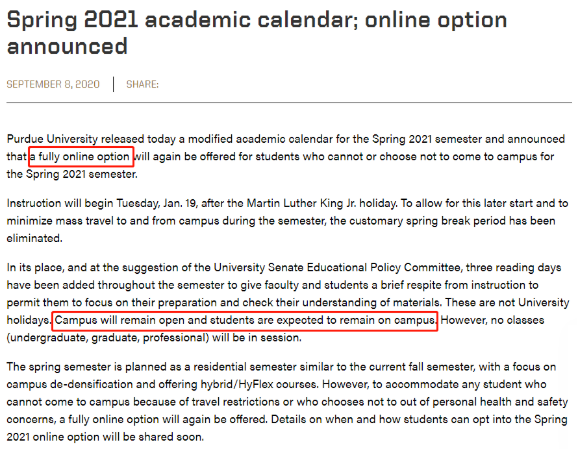This screenshot has width=577, height=449.
Task: Click the SHARE: label under the headline
Action: pos(142,84)
